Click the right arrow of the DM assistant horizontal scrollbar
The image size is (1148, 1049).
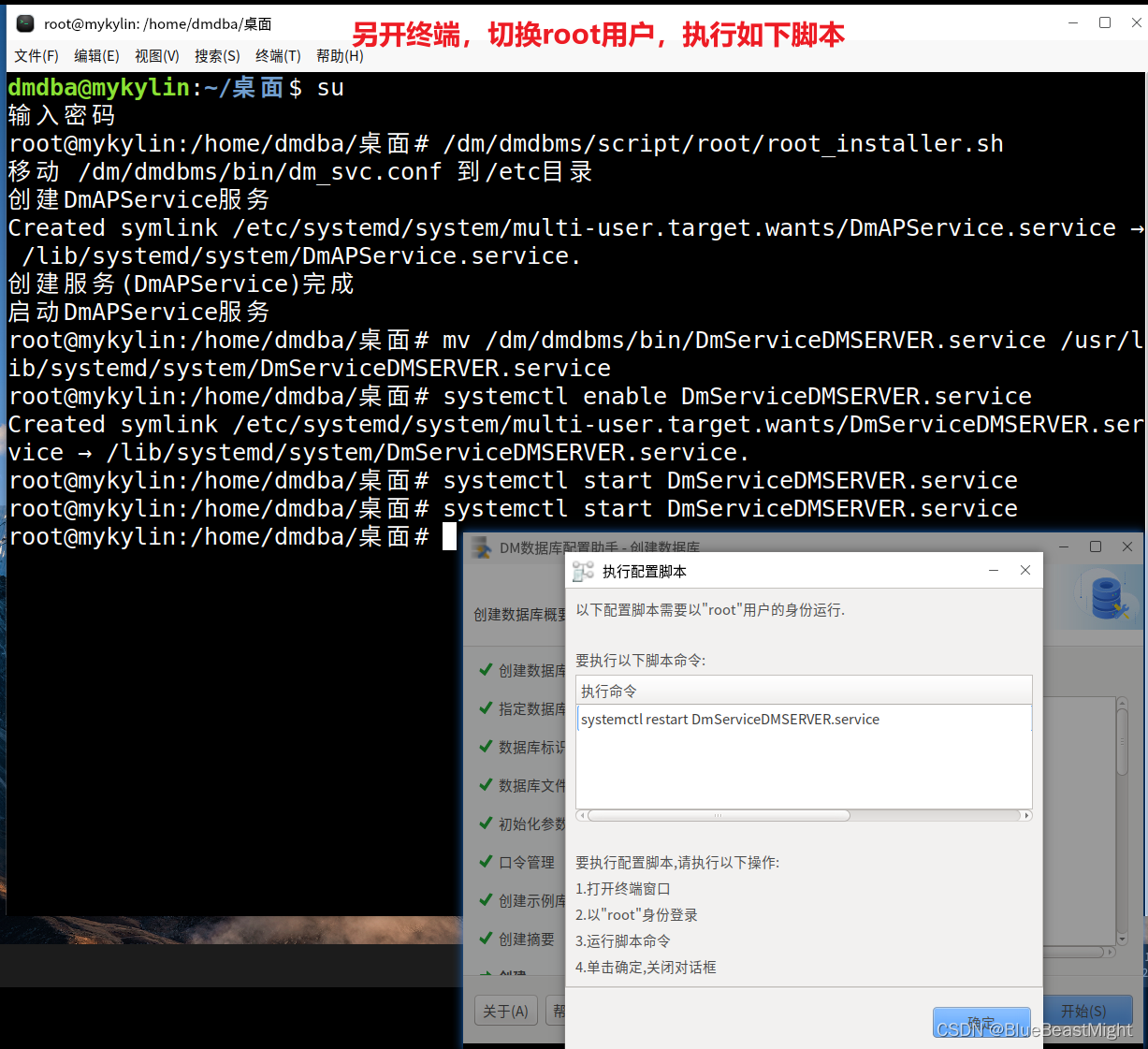pos(1111,952)
